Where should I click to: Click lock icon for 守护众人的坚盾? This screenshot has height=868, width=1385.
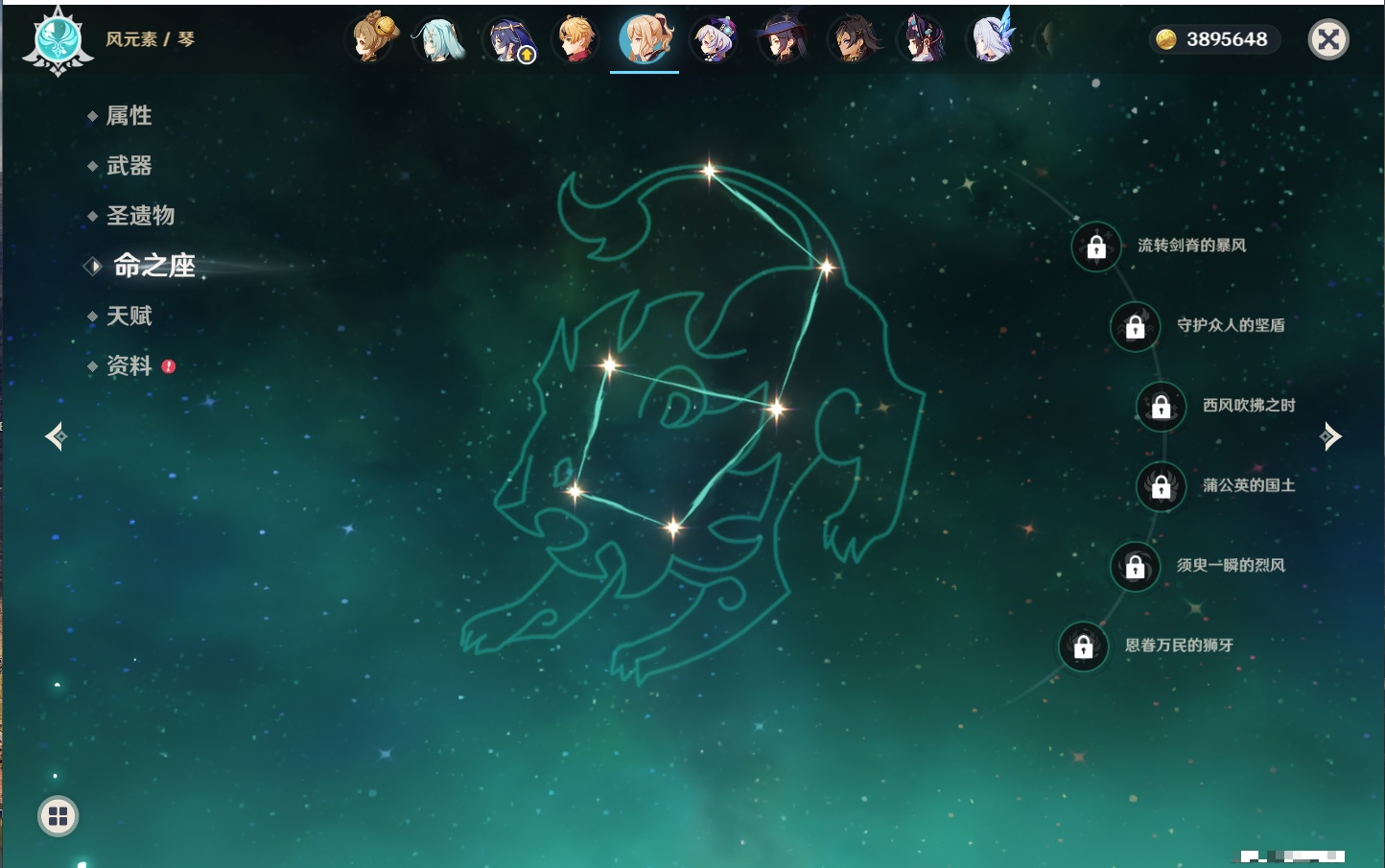click(1136, 327)
